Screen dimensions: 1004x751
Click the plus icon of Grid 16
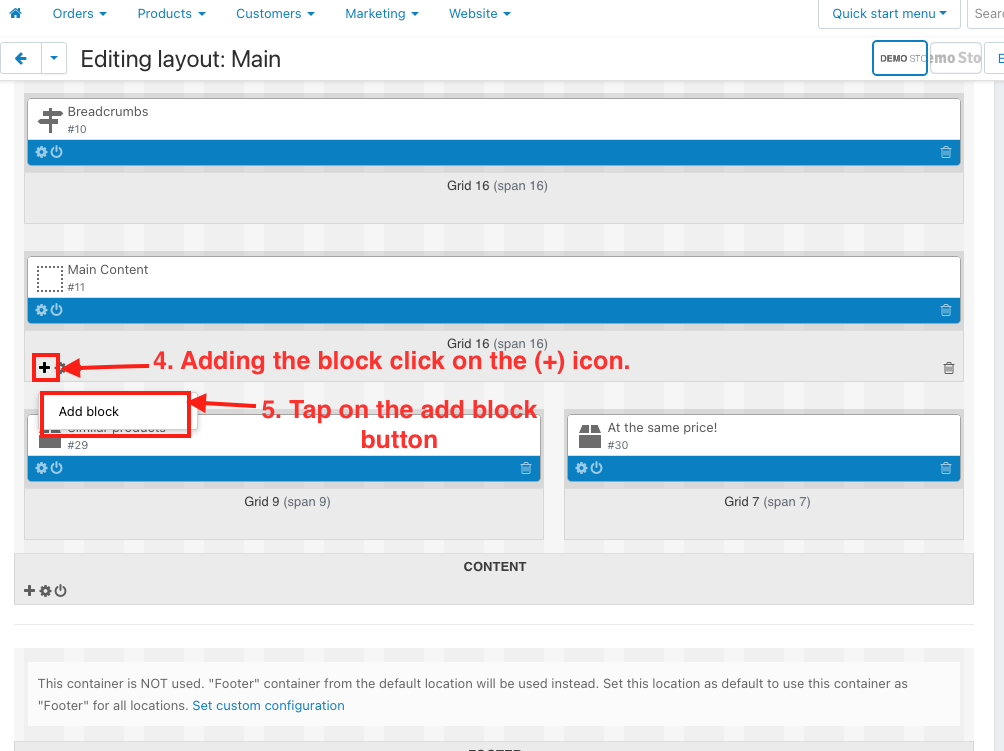[44, 367]
